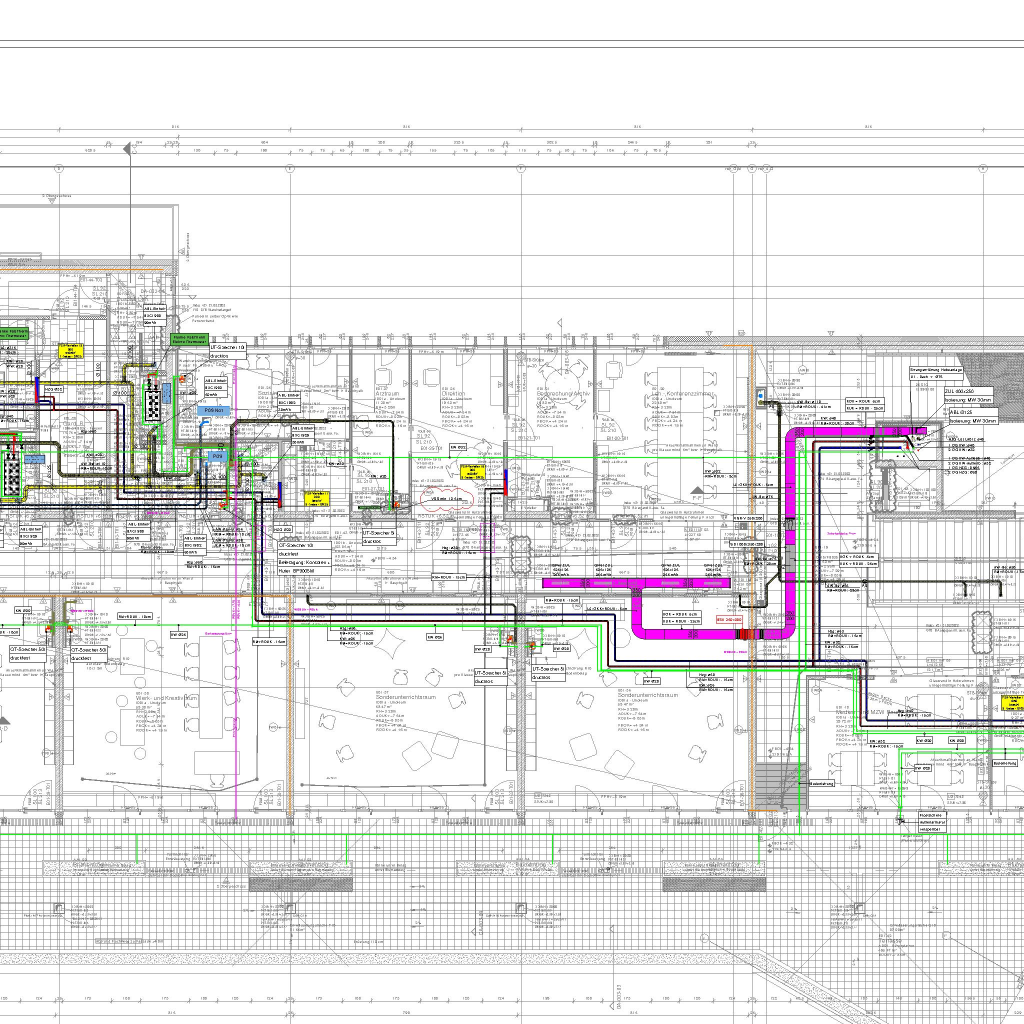Click the "Arztraum" room label
1024x1024 pixels.
click(x=386, y=394)
